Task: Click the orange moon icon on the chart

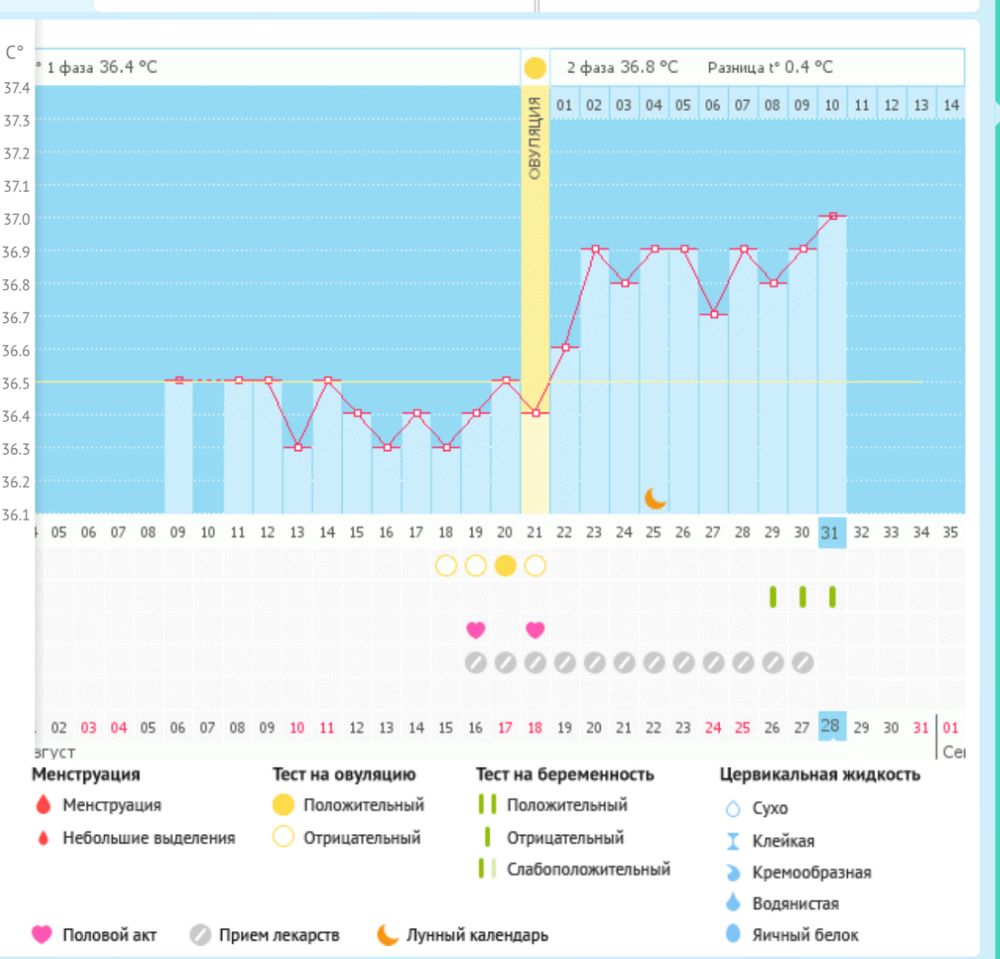Action: click(655, 497)
